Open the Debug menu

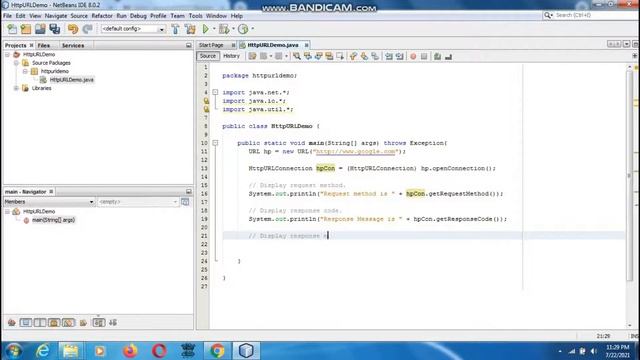point(138,16)
